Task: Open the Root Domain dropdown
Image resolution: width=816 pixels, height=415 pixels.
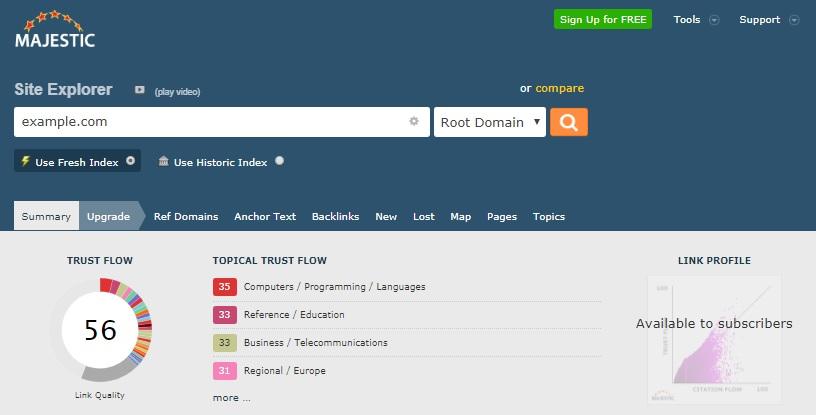Action: (x=490, y=122)
